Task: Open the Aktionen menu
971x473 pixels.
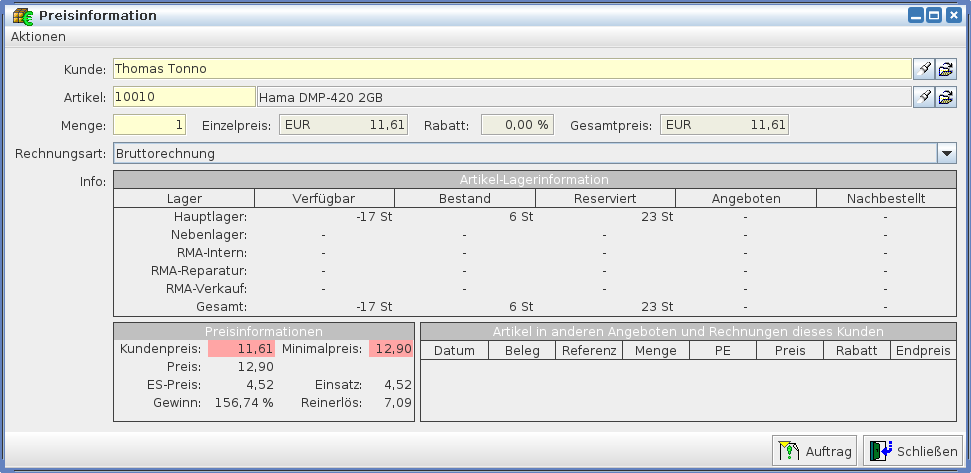Action: (x=38, y=36)
